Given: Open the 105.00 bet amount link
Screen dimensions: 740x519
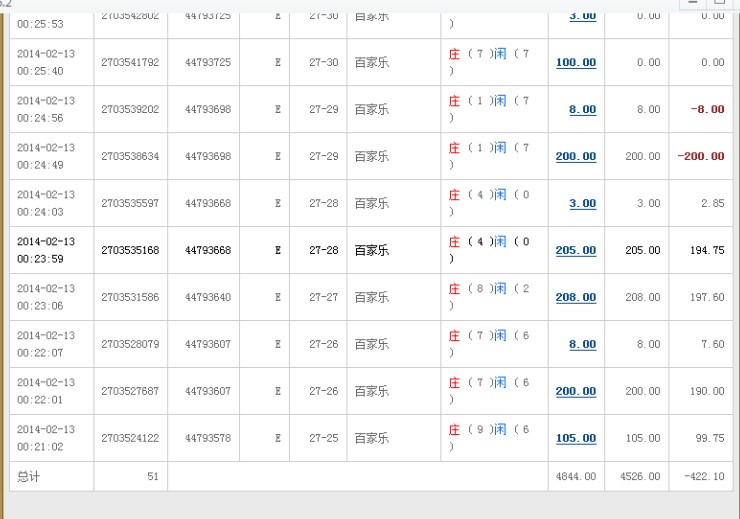Looking at the screenshot, I should point(576,438).
